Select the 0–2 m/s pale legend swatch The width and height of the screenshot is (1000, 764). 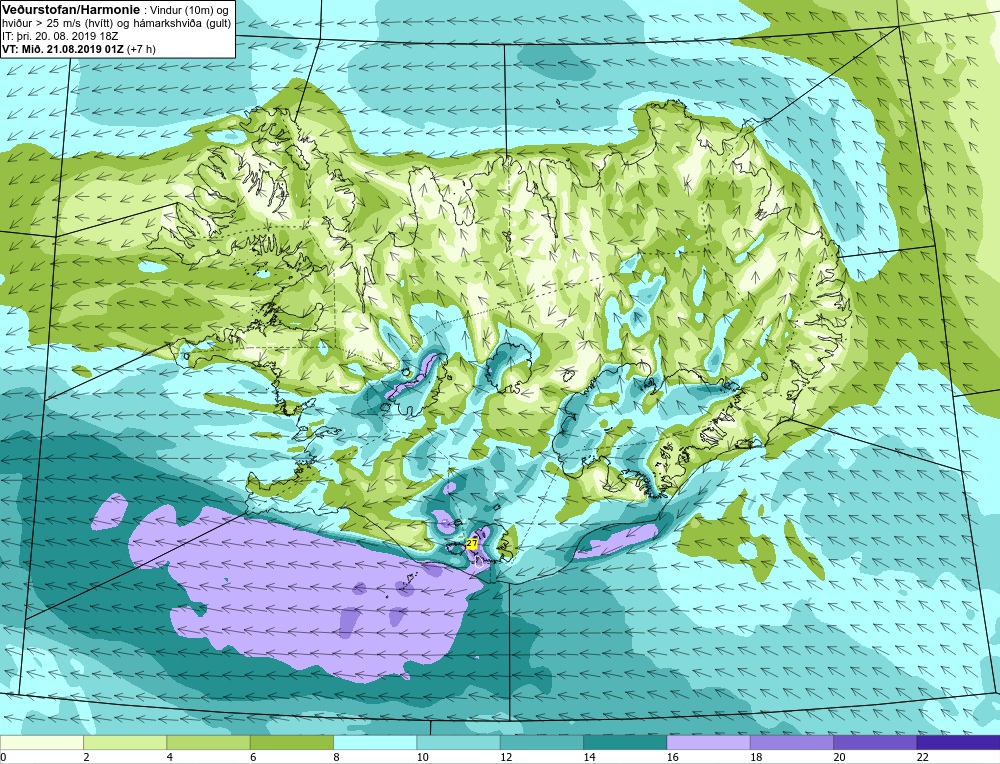coord(41,742)
